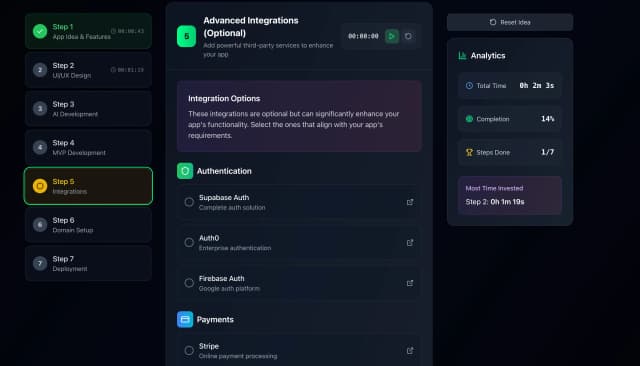Click 'Online payment processing' description

pyautogui.click(x=238, y=356)
